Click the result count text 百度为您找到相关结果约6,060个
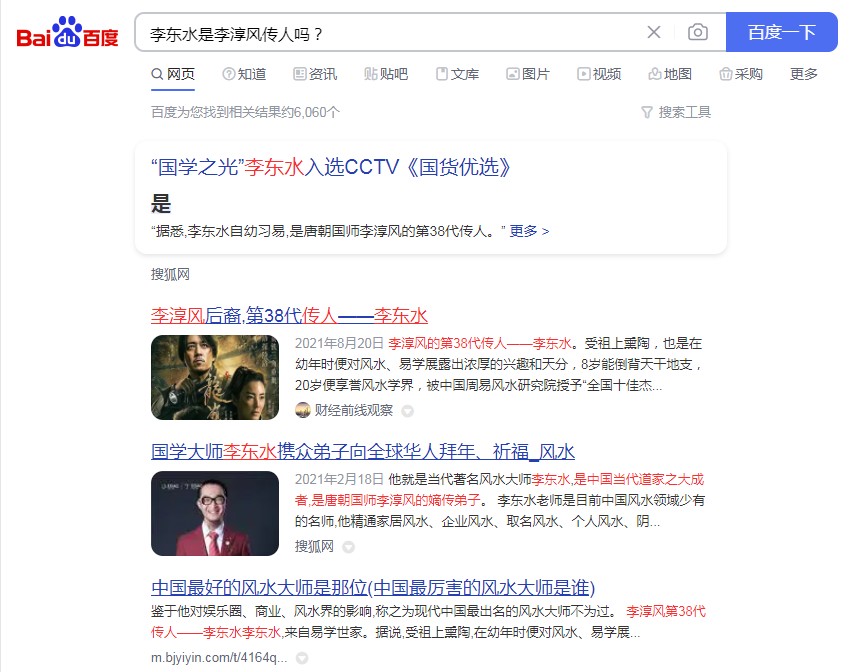Screen dimensions: 865x672 click(x=245, y=113)
